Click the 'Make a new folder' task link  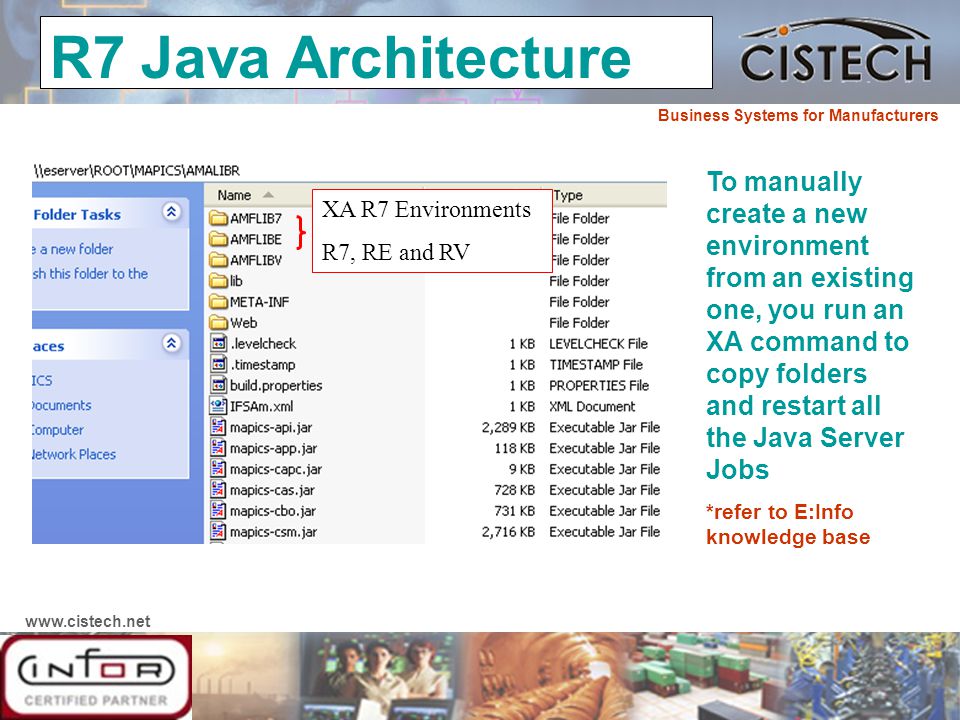click(x=73, y=249)
